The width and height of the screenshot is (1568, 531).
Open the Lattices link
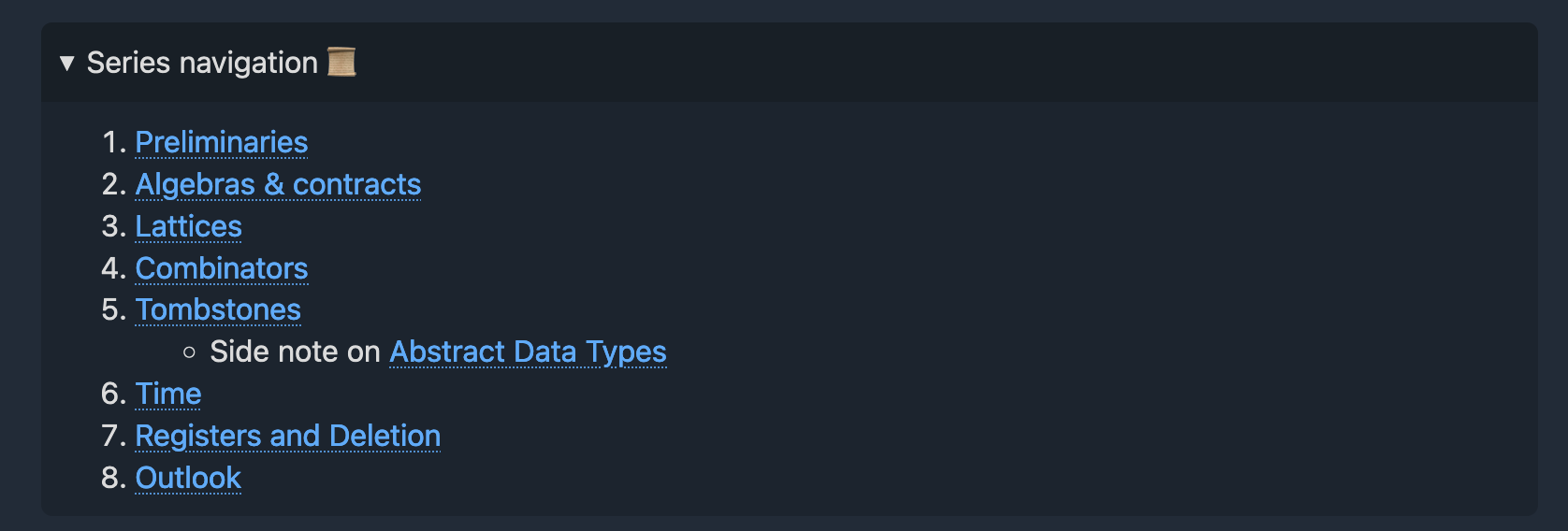click(188, 226)
